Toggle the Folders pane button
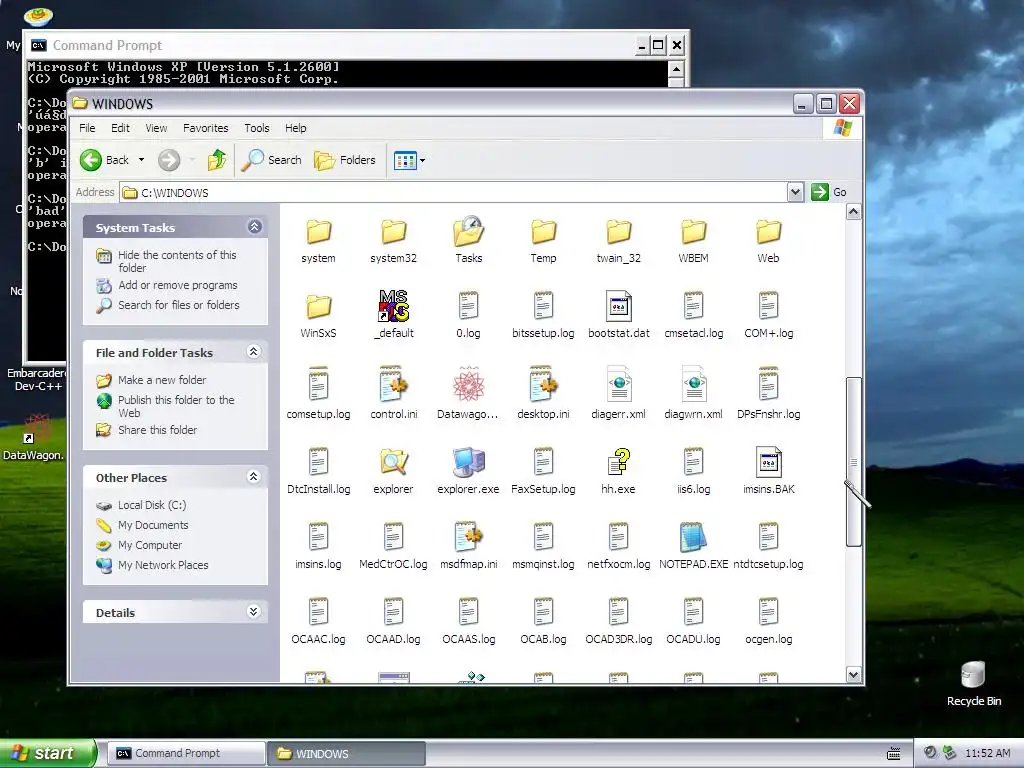This screenshot has height=768, width=1024. point(345,160)
